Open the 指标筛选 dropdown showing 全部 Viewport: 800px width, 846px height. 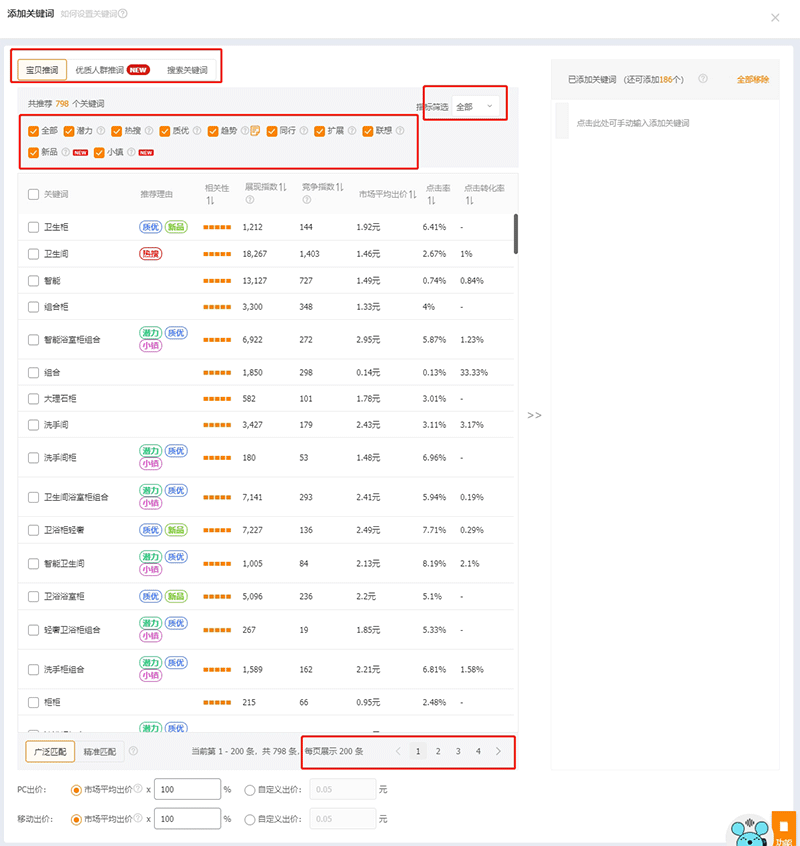(x=474, y=106)
